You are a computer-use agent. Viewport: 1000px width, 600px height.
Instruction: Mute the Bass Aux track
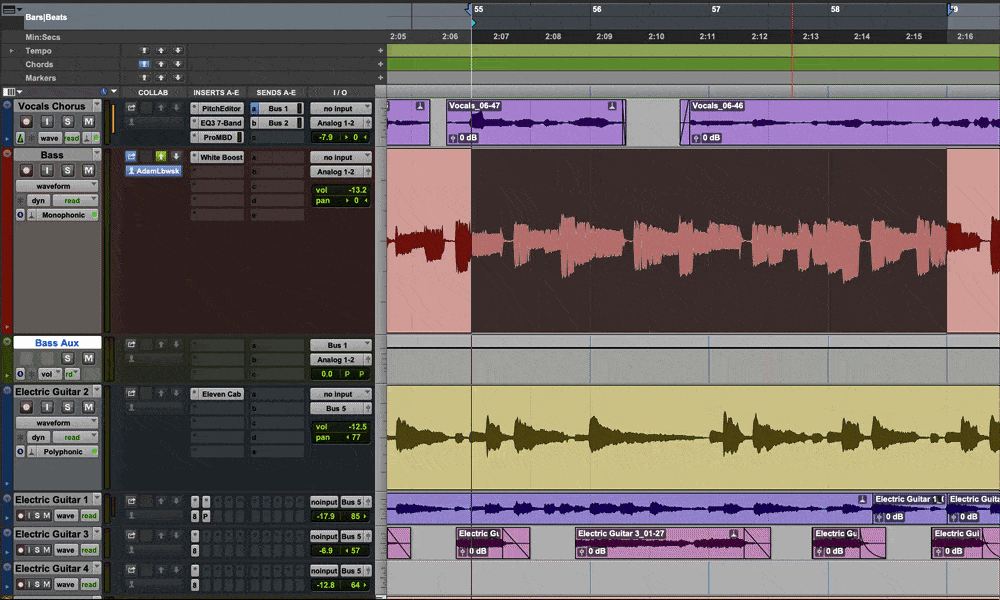click(88, 358)
